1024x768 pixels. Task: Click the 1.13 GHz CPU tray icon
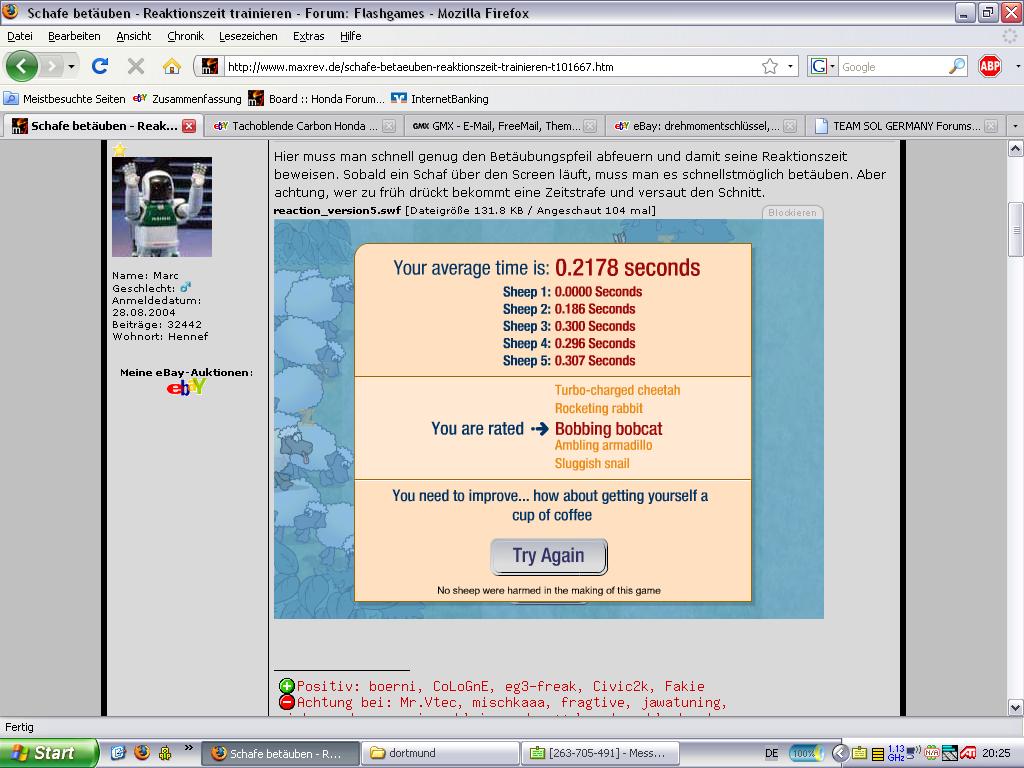(897, 753)
